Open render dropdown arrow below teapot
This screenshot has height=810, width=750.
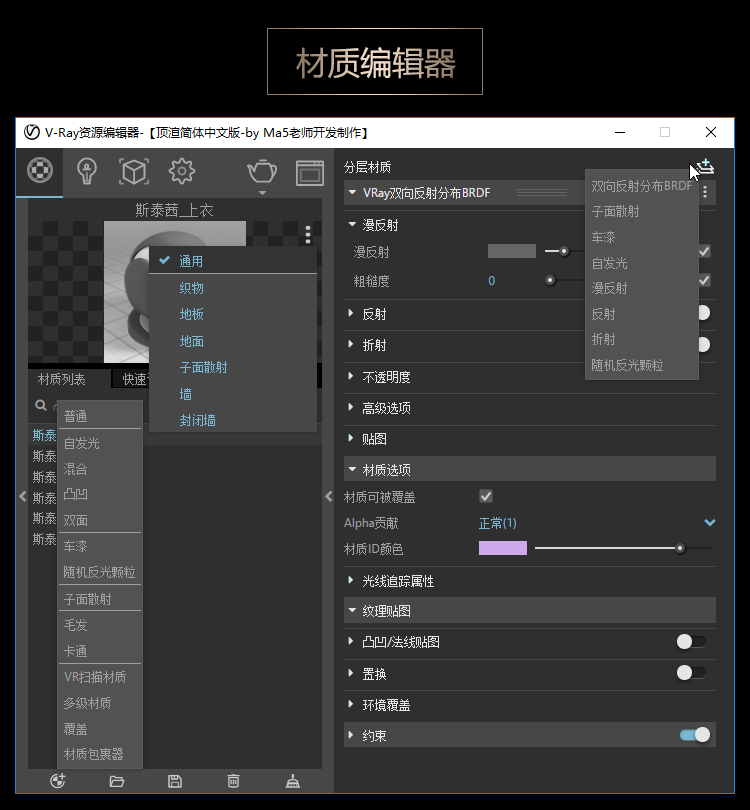coord(262,193)
